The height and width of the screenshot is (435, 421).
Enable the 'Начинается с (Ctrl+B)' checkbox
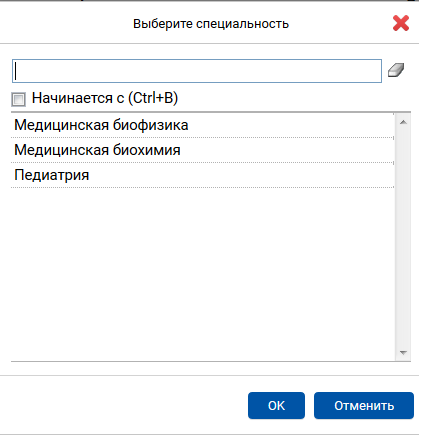click(18, 99)
